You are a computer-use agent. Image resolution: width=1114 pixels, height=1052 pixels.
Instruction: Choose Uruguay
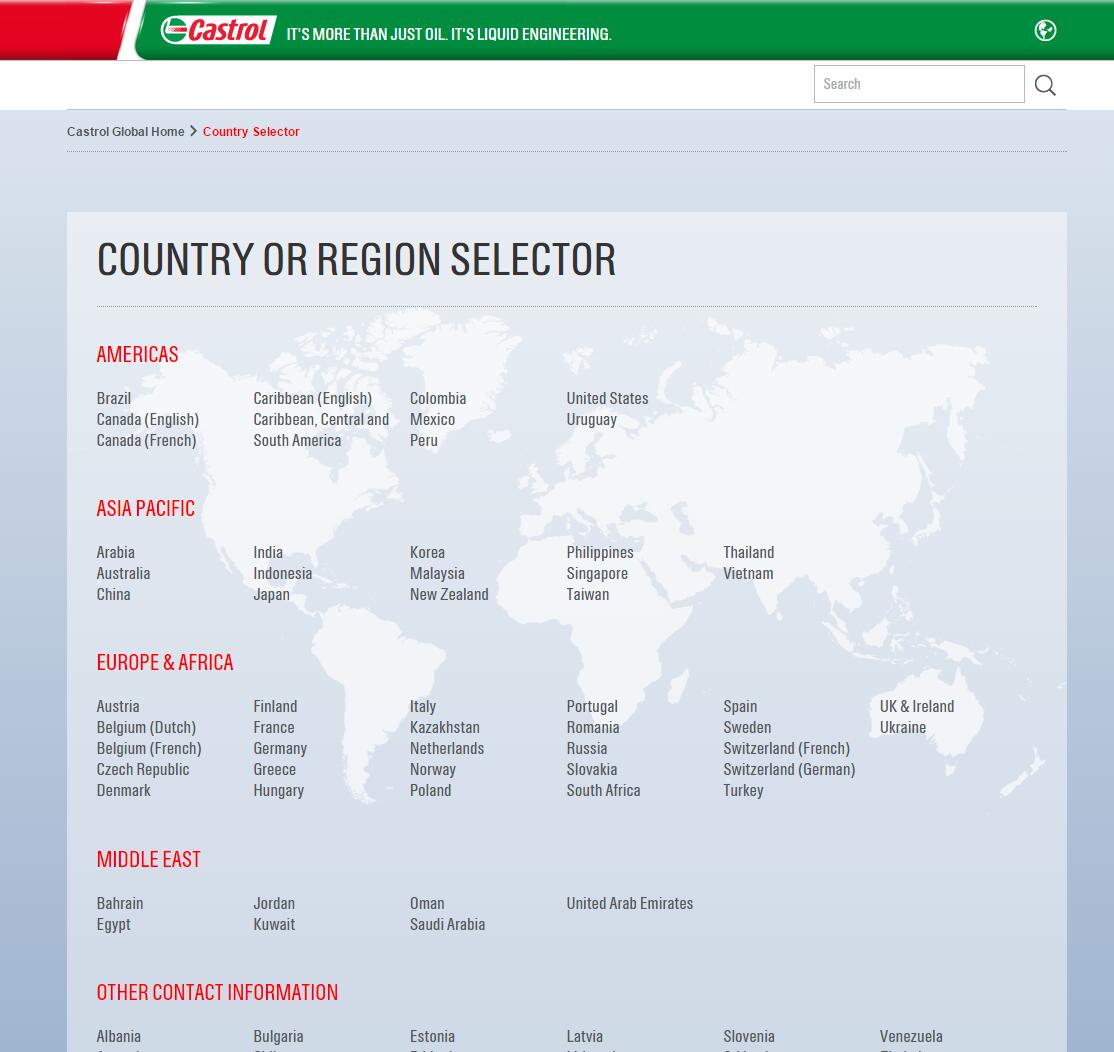[x=592, y=420]
